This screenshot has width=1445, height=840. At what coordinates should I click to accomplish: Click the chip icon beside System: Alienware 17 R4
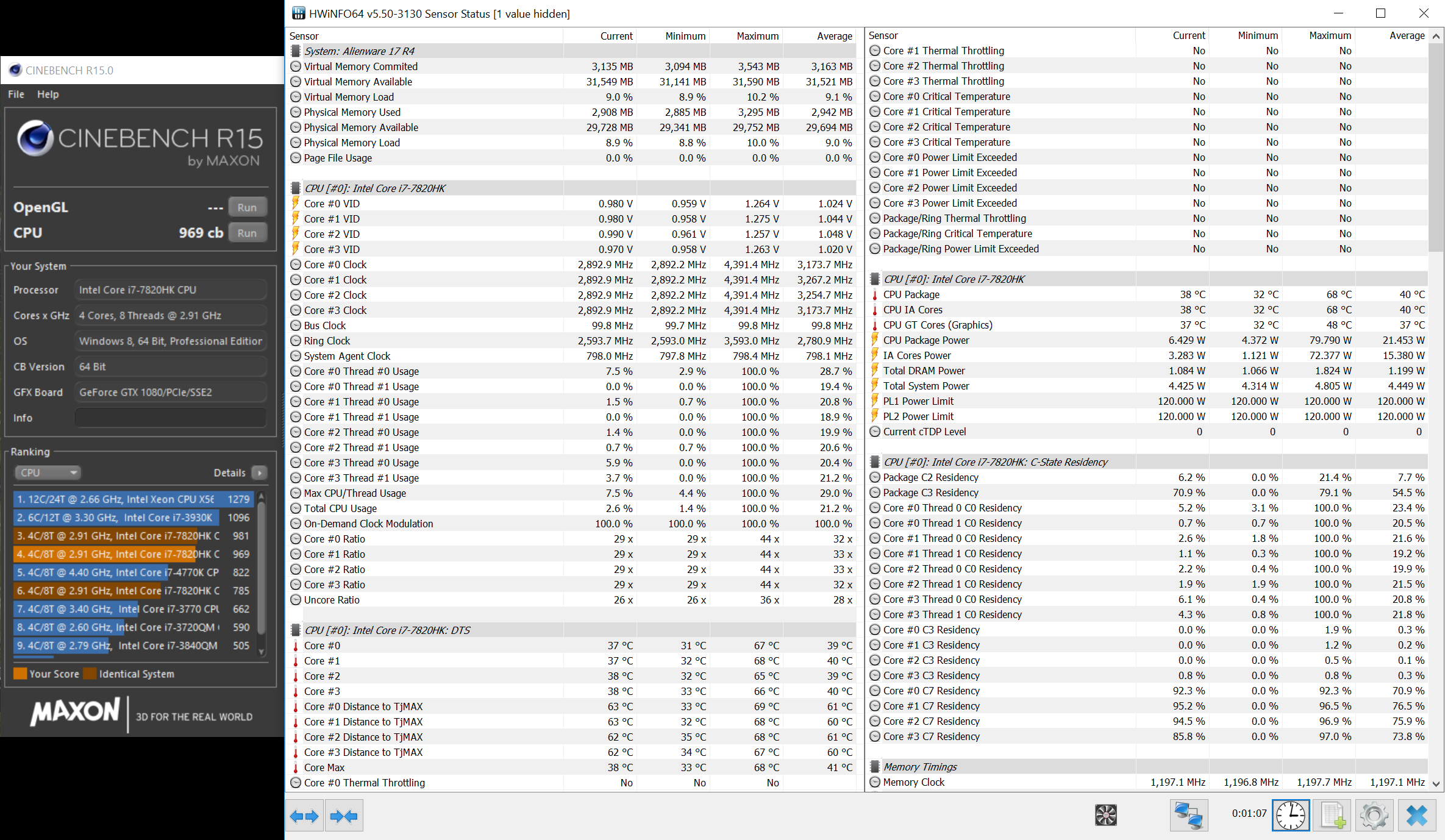point(296,51)
